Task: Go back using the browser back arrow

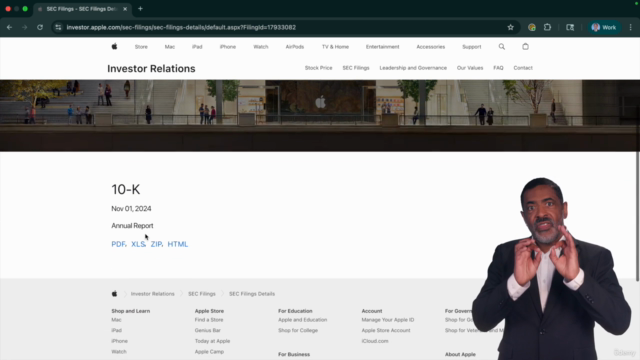Action: [x=9, y=27]
